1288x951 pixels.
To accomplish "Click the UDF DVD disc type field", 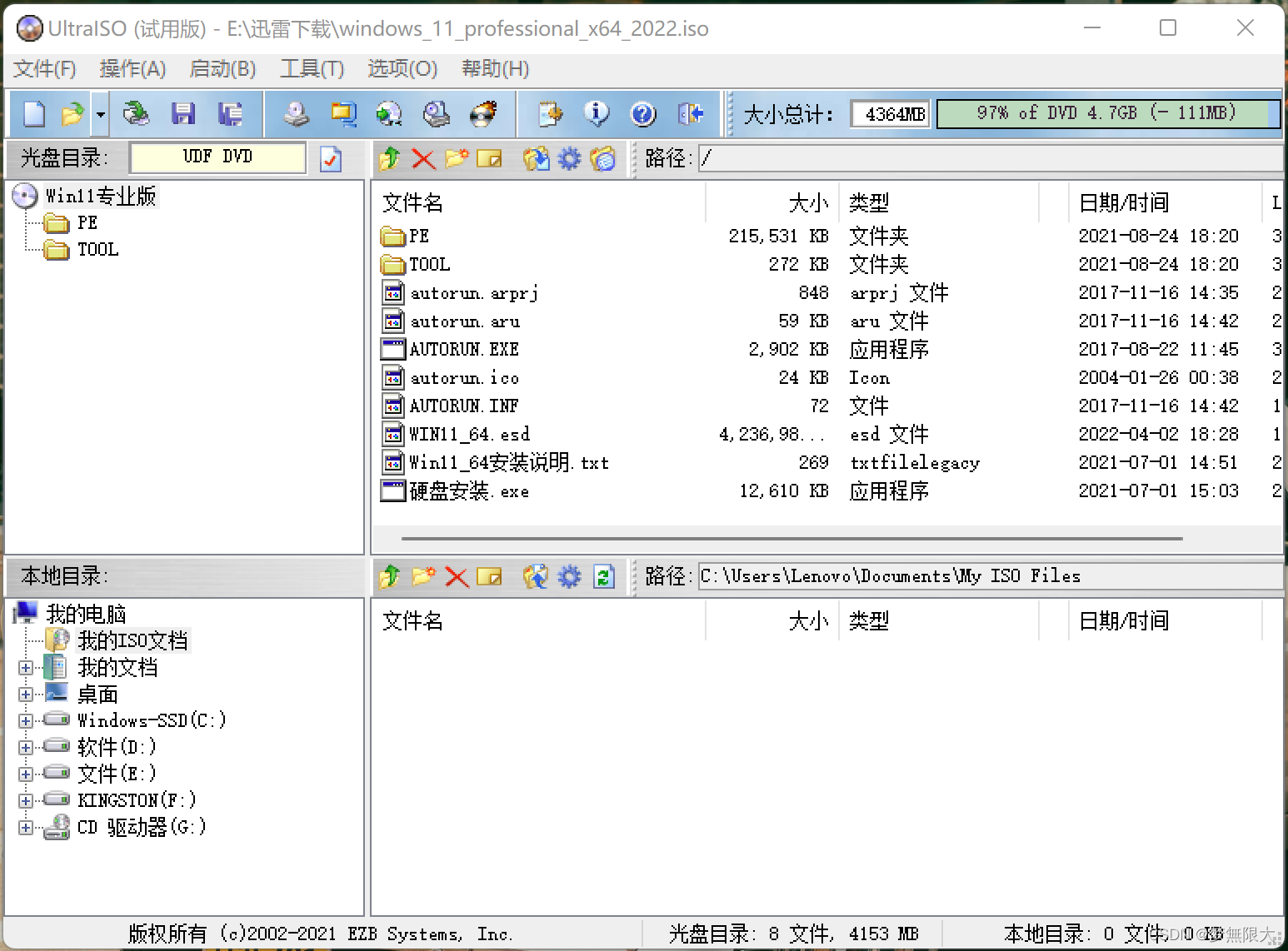I will 217,157.
